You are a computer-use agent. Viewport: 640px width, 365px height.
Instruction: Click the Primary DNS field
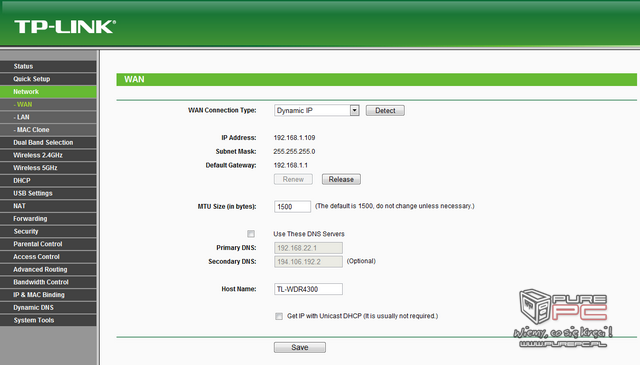pyautogui.click(x=308, y=248)
